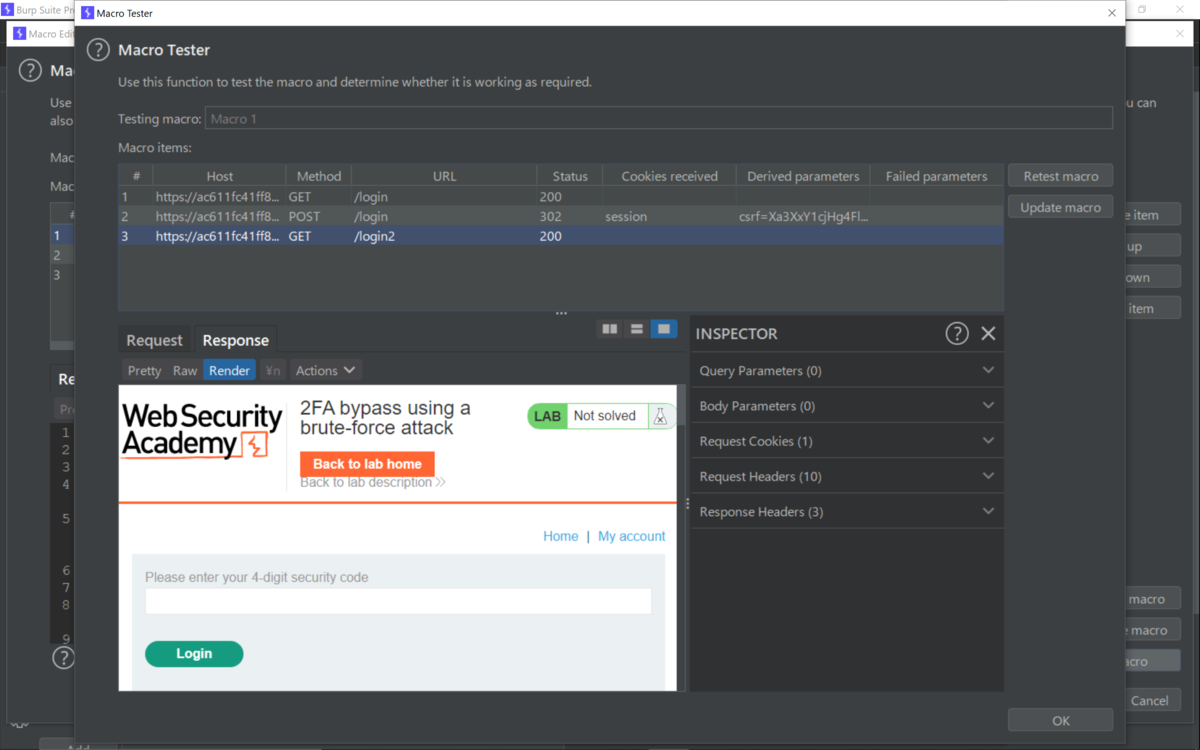Click the Macro Editor help icon behind dialog

pos(31,71)
